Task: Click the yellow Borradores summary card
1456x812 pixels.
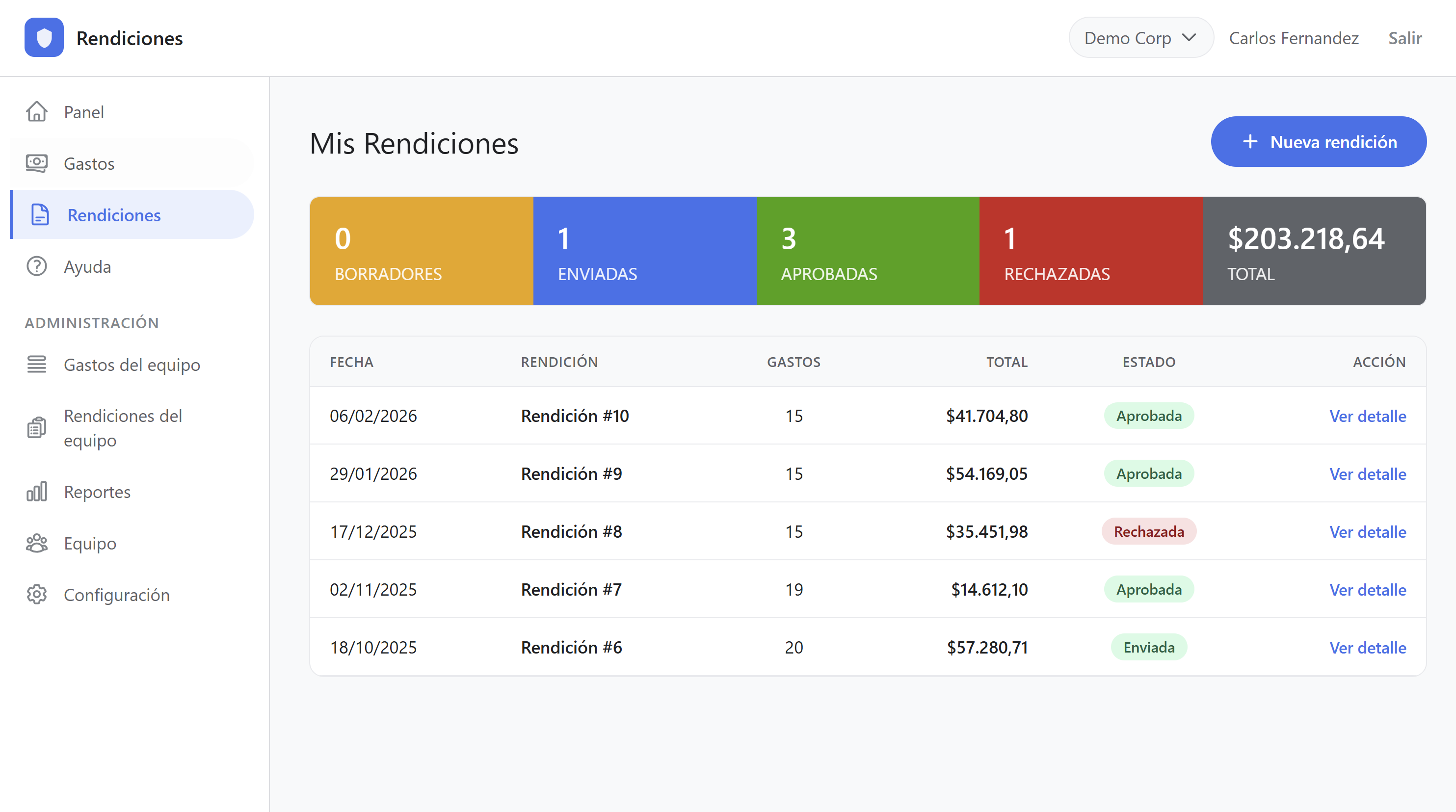Action: (422, 251)
